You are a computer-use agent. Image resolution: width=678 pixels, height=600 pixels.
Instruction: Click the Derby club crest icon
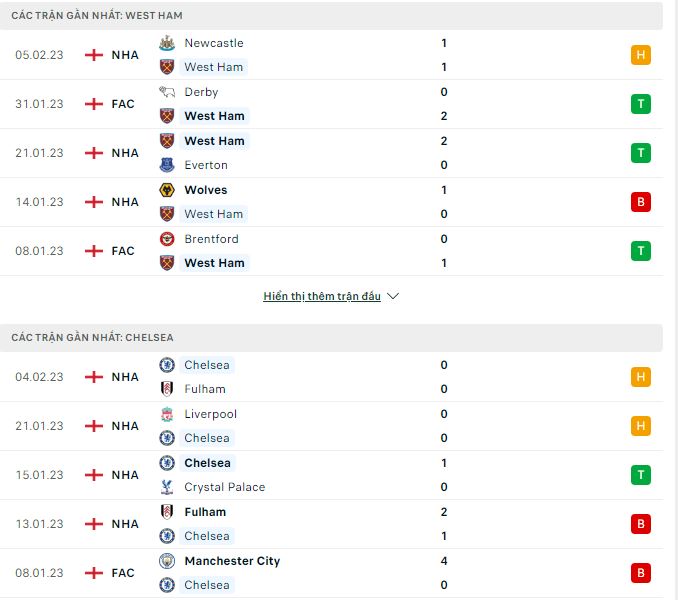pos(167,92)
